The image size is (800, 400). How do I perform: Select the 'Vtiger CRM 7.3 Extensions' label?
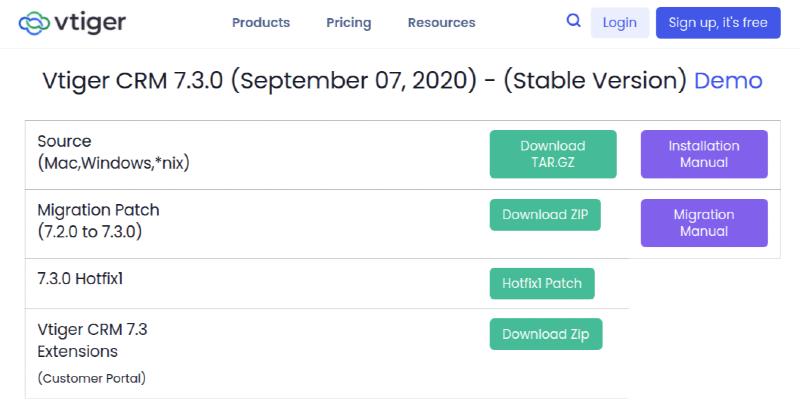coord(92,340)
